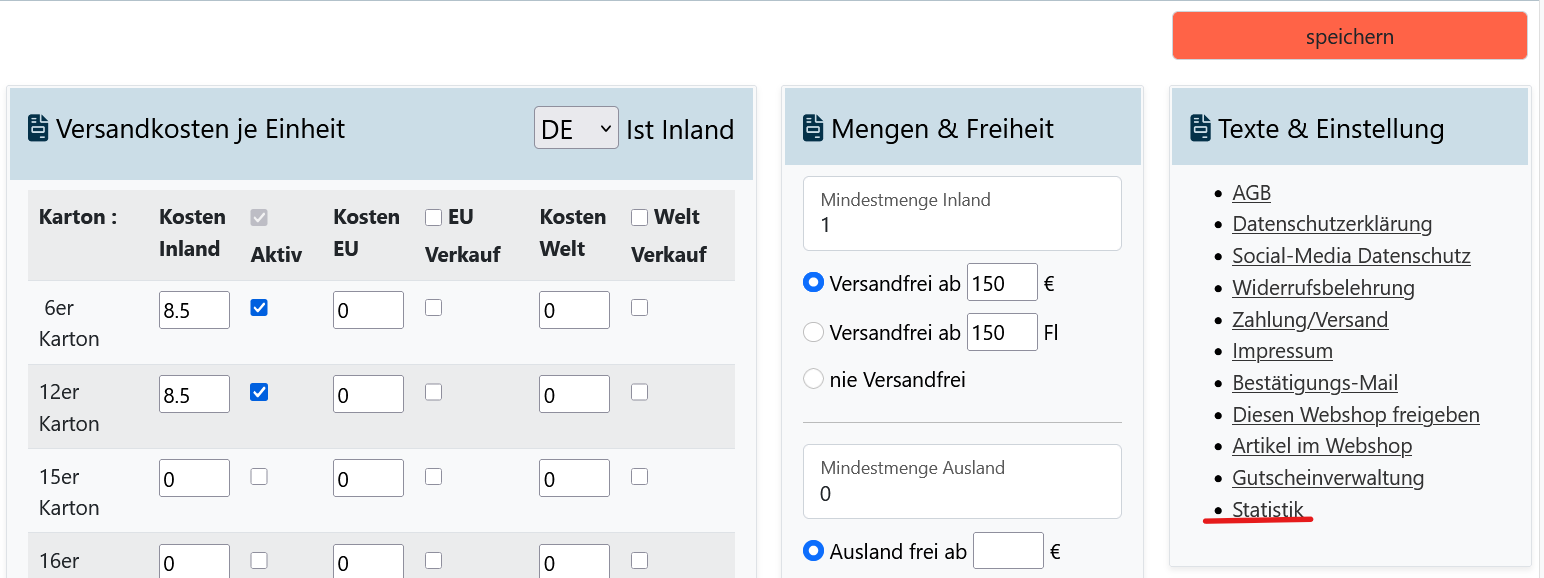Click document icon beside Texte & Einstellung

pyautogui.click(x=1200, y=128)
